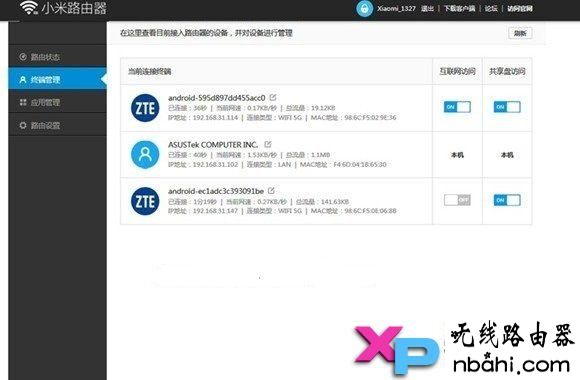Click ZTE logo of third device

tap(145, 201)
